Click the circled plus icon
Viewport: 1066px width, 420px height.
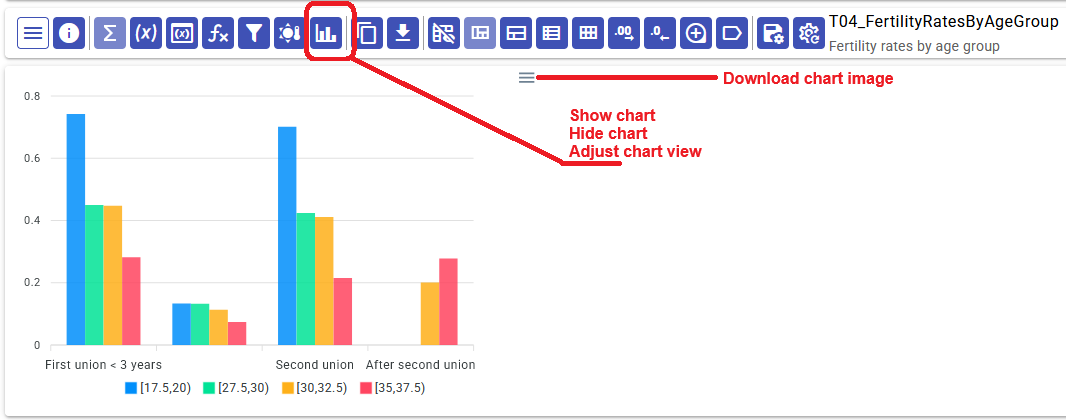[696, 33]
